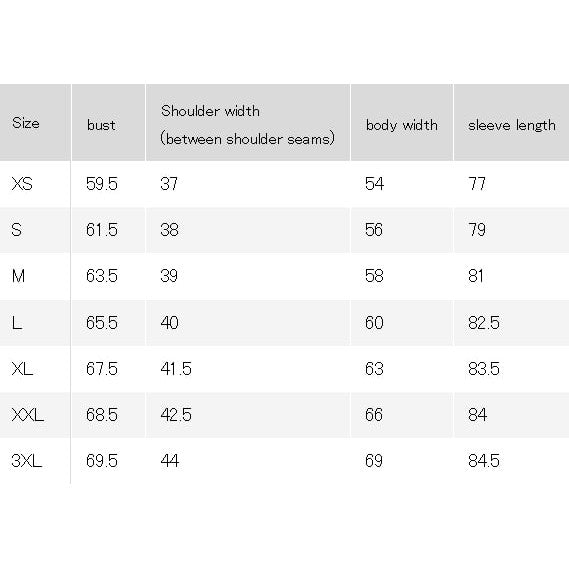Click the XXL size row label
The width and height of the screenshot is (569, 569).
point(28,414)
